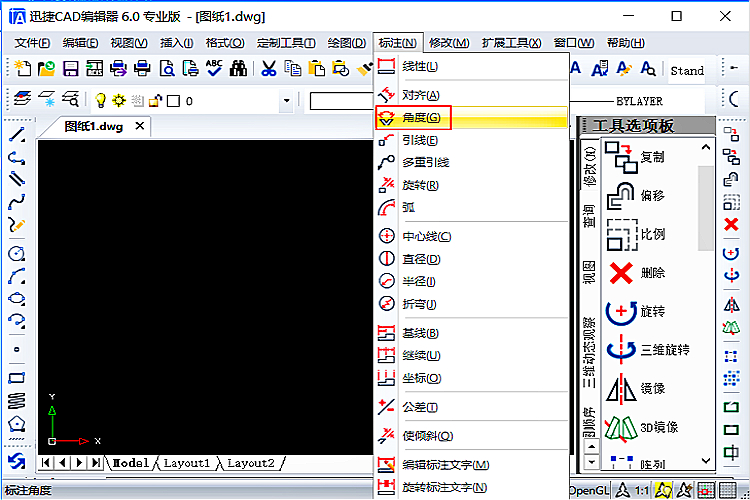750x500 pixels.
Task: Click red X delete icon right toolbar
Action: coord(731,224)
